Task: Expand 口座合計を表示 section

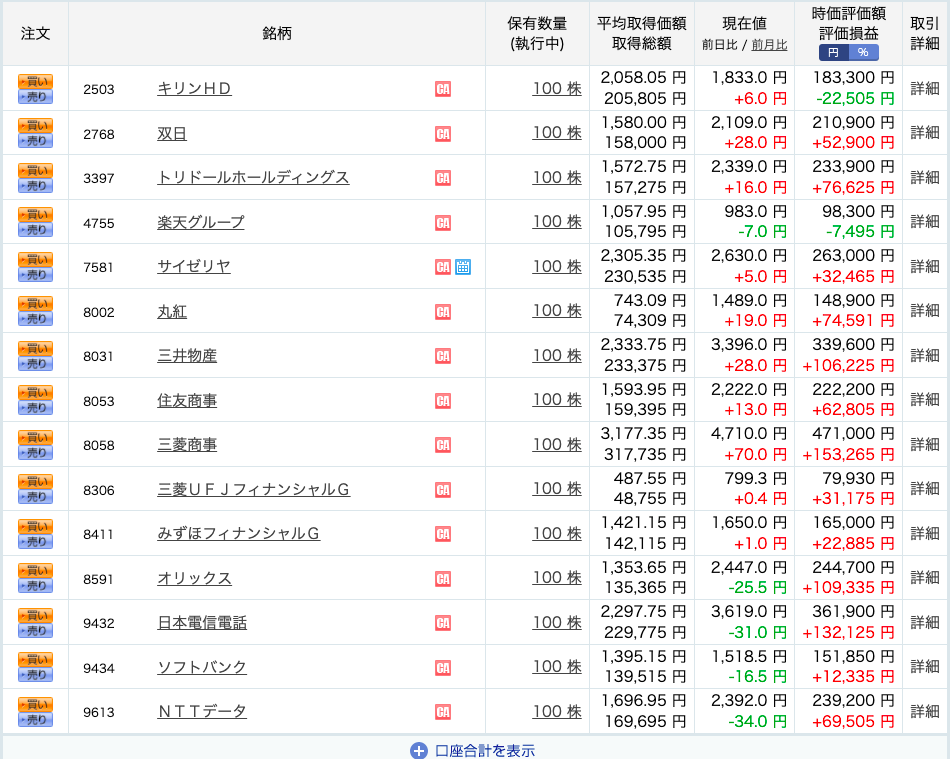Action: coord(473,751)
